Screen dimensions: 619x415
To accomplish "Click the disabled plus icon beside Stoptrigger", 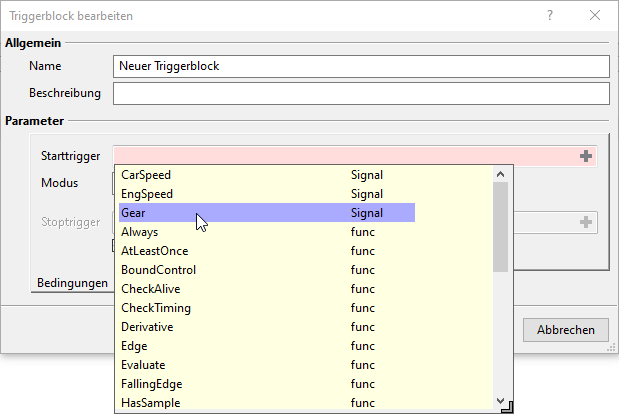I will 586,222.
